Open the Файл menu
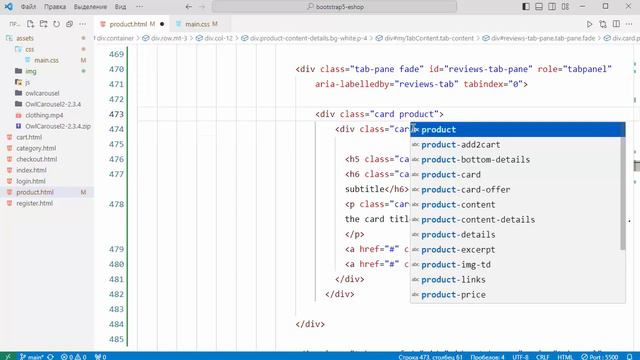640x360 pixels. point(28,7)
